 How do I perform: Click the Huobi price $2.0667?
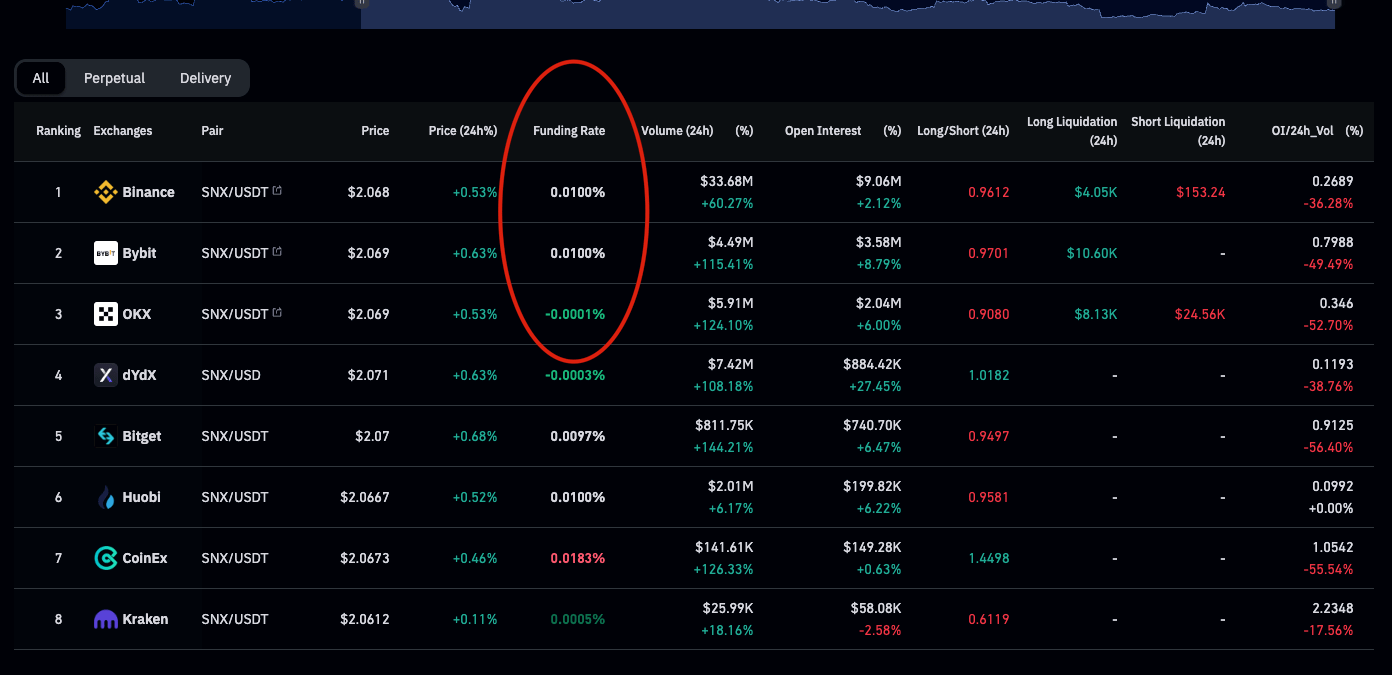[365, 497]
